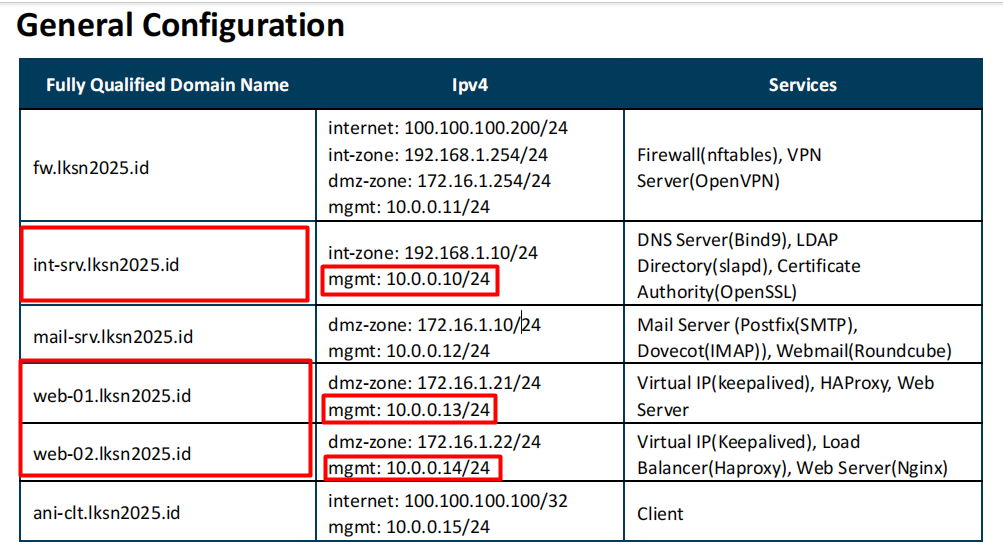Click the General Configuration heading
The image size is (1003, 553).
tap(181, 25)
